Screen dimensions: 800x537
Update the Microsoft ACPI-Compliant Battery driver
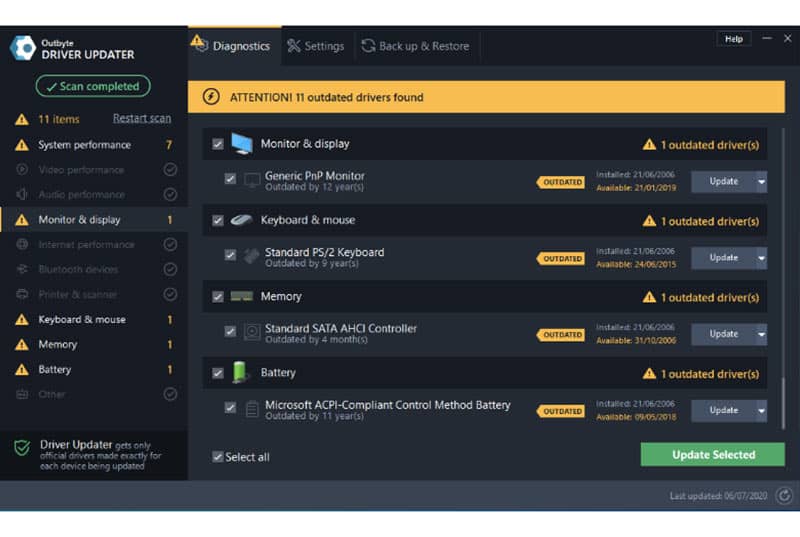click(x=723, y=411)
